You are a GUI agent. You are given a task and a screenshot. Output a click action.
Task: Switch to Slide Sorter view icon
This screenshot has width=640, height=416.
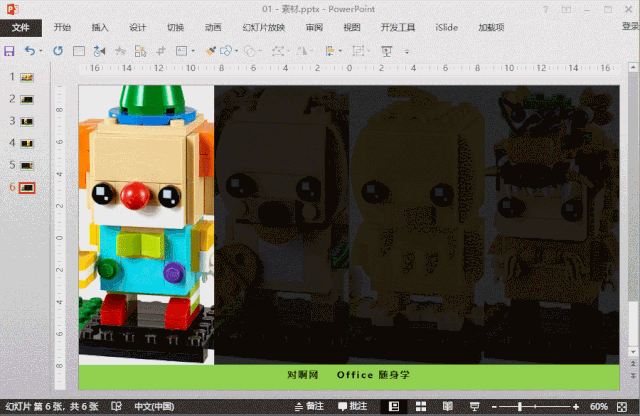421,406
